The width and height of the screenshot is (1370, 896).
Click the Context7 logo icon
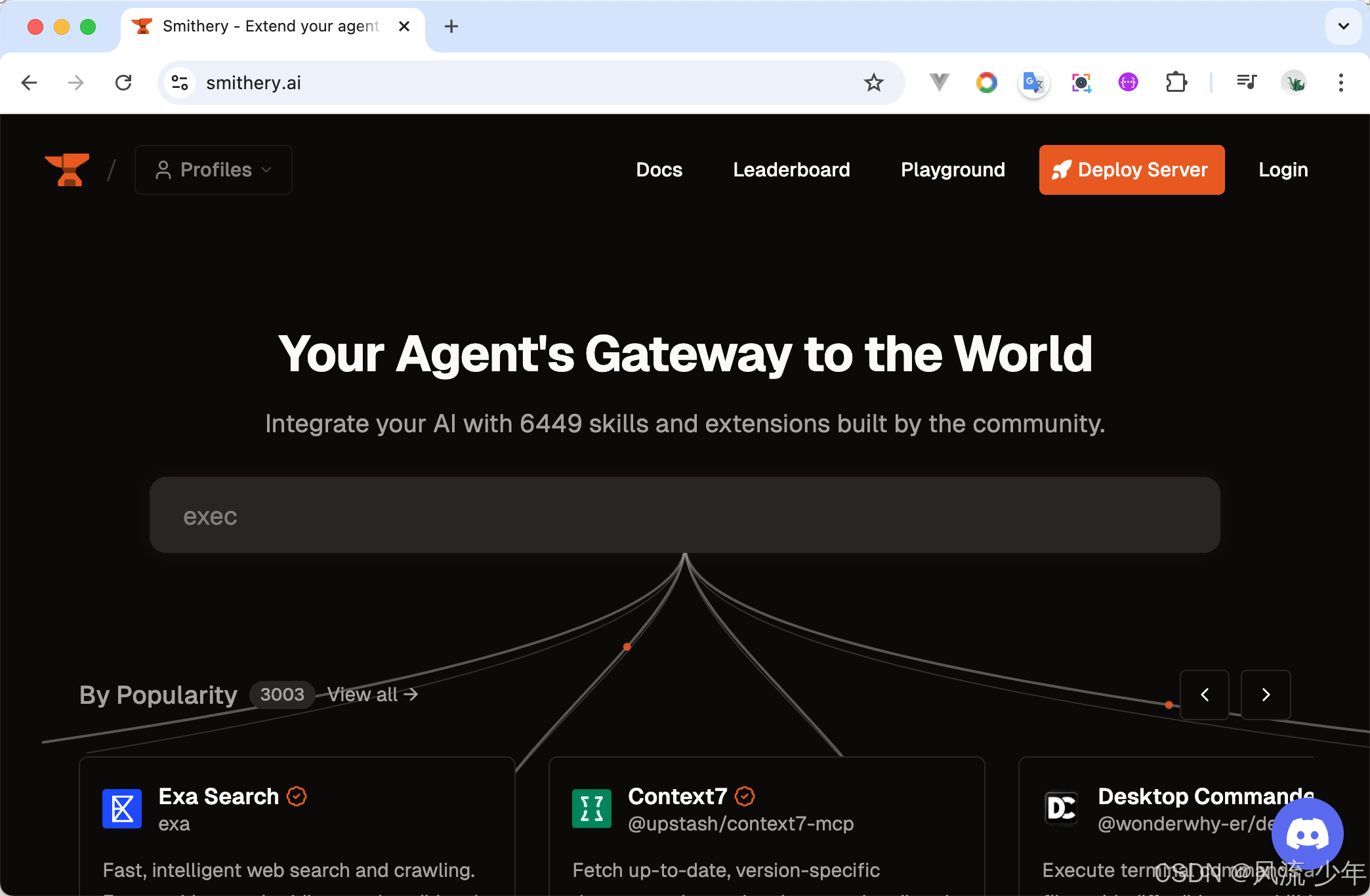click(592, 809)
